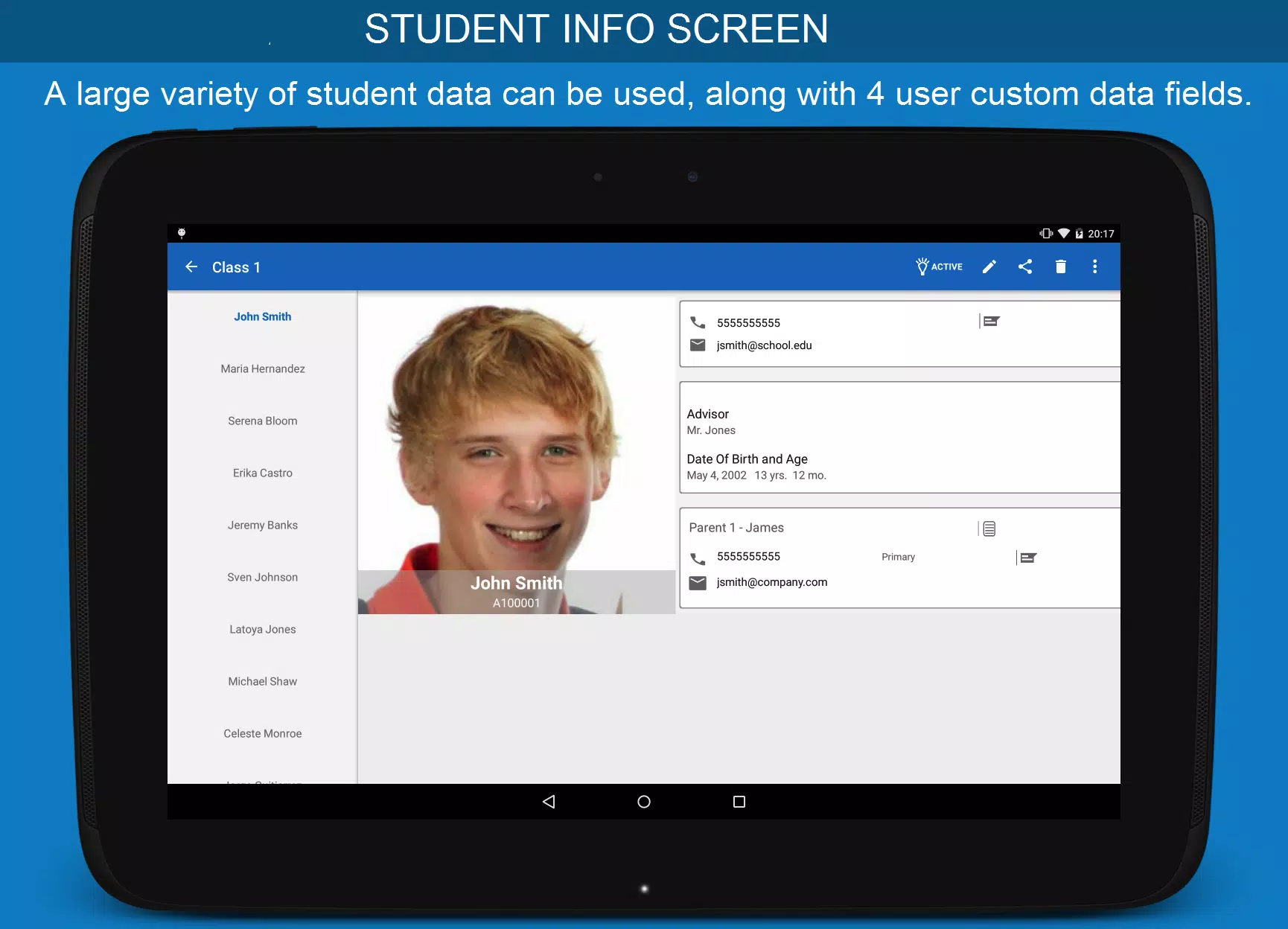Tap the student's email envelope icon
Viewport: 1288px width, 929px height.
pos(698,345)
